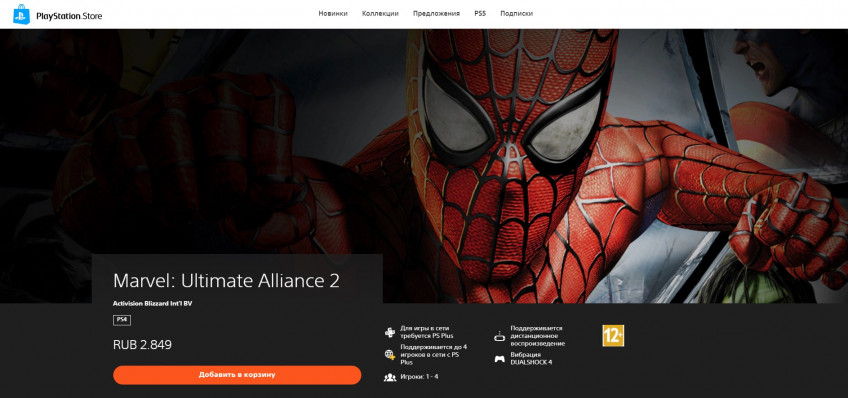Click the text Поддерживается до 4 игроков

(x=433, y=355)
